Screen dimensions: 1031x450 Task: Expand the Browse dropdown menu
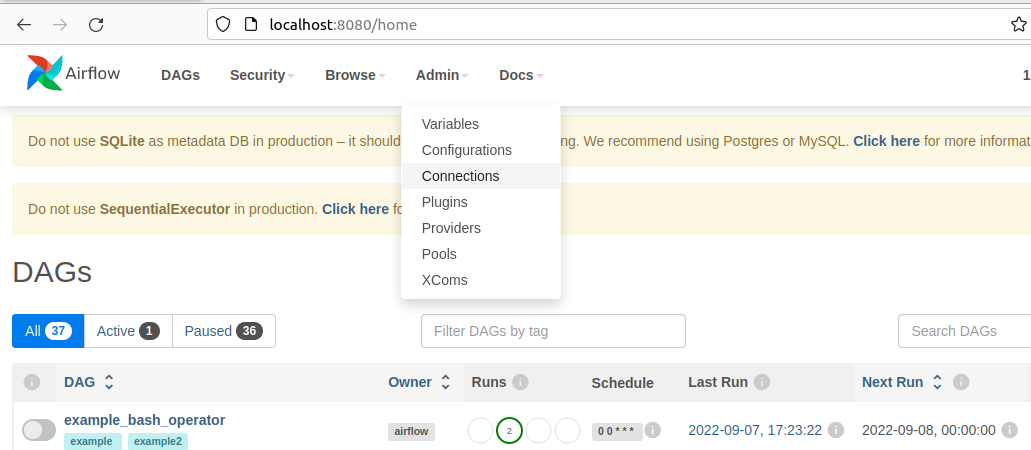(355, 75)
